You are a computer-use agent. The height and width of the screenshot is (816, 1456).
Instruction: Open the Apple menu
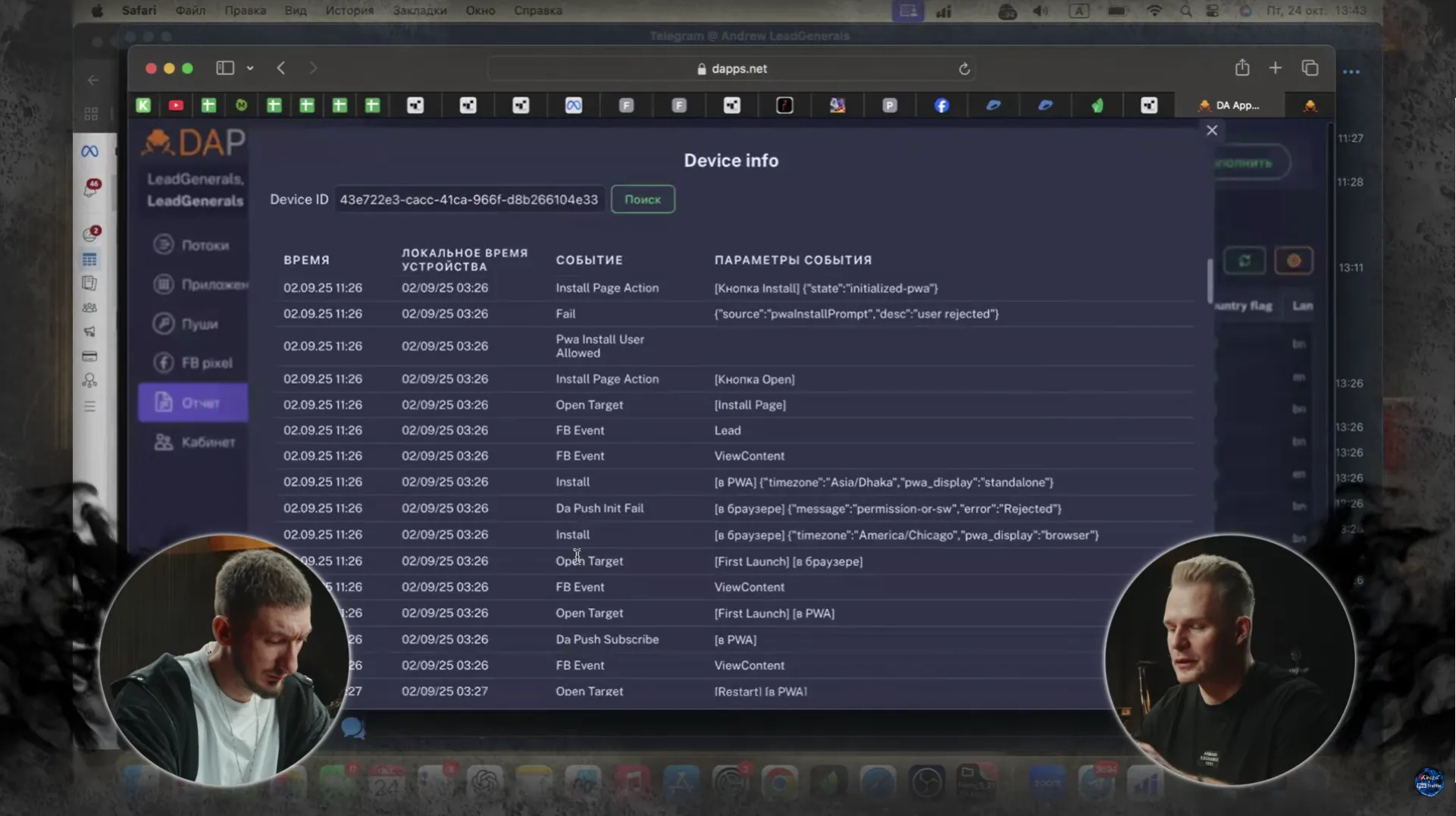[97, 11]
